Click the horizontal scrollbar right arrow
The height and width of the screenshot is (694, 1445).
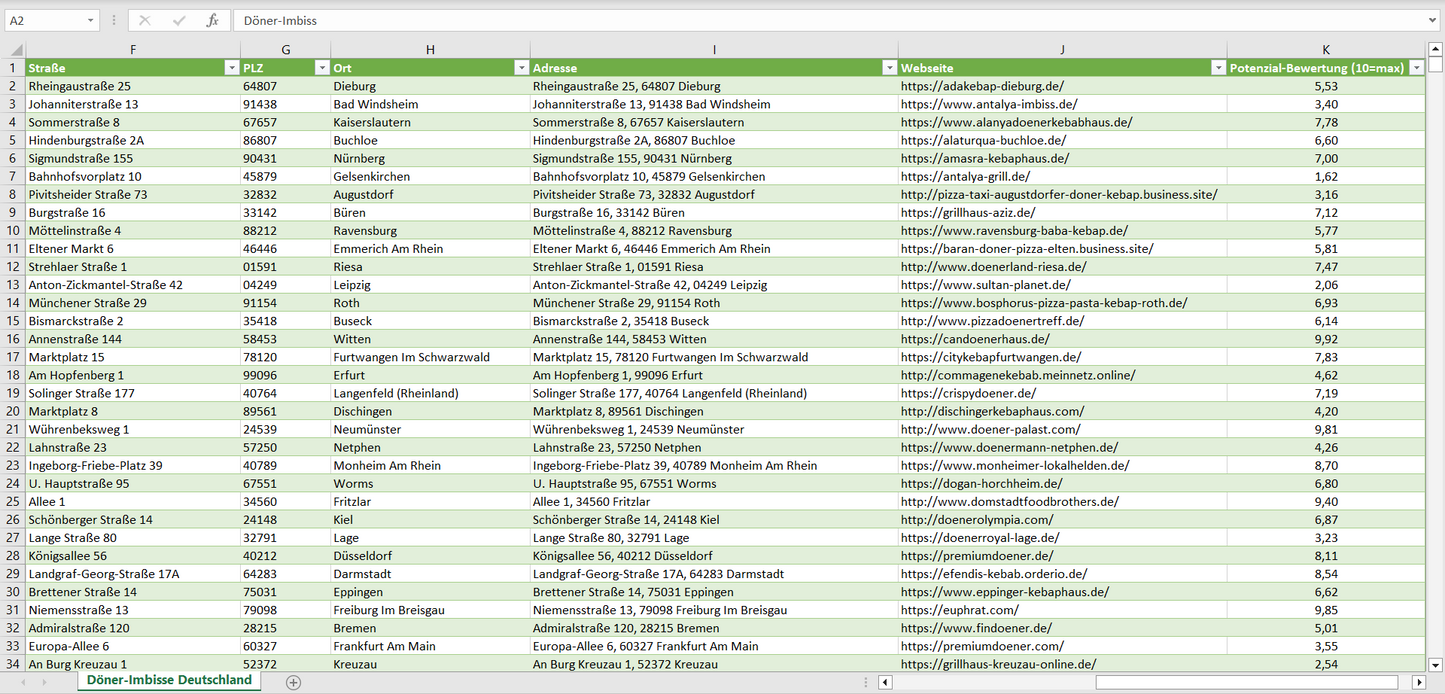tap(1418, 682)
